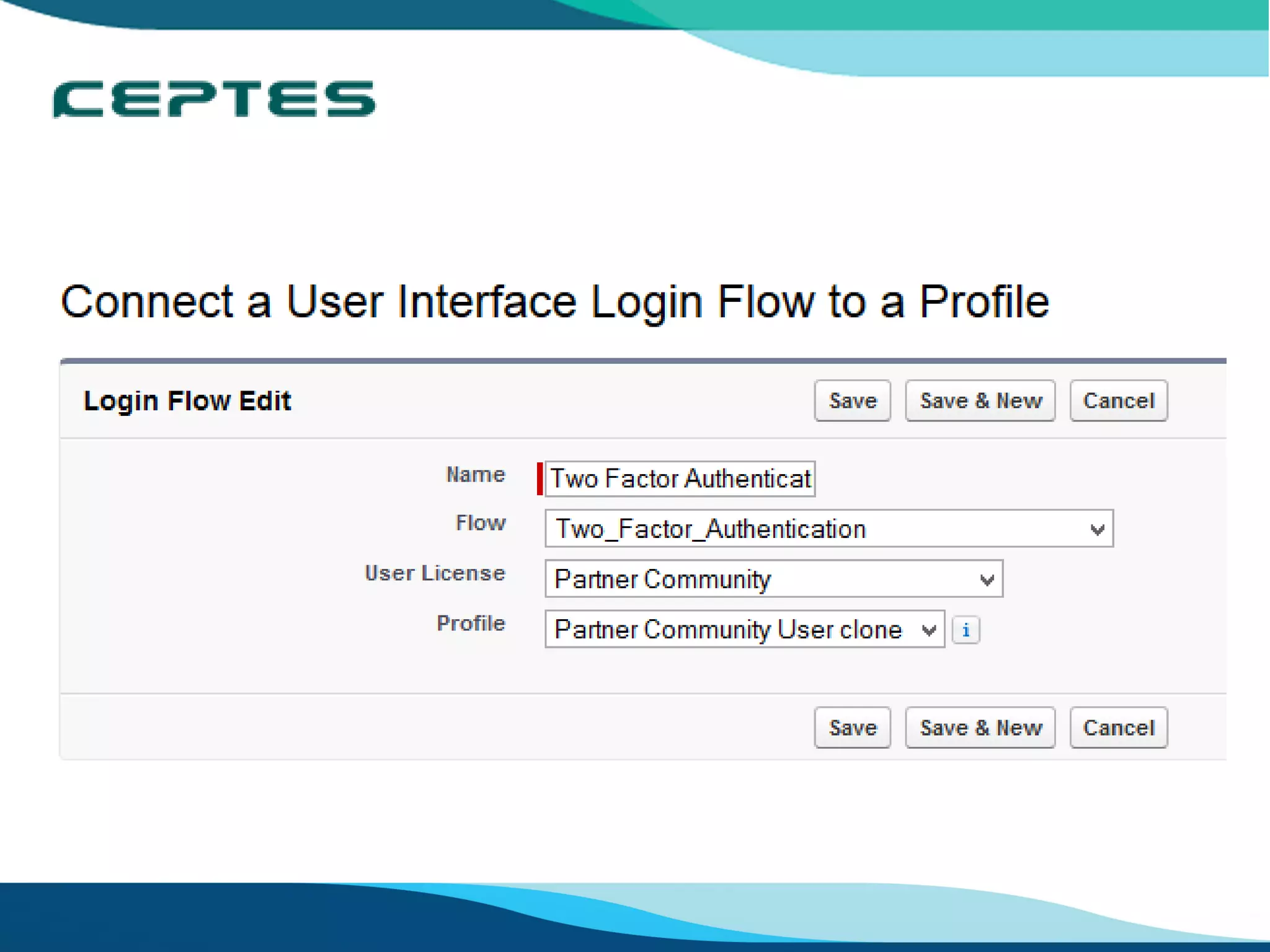The width and height of the screenshot is (1270, 952).
Task: Click the top Save & New button
Action: (980, 401)
